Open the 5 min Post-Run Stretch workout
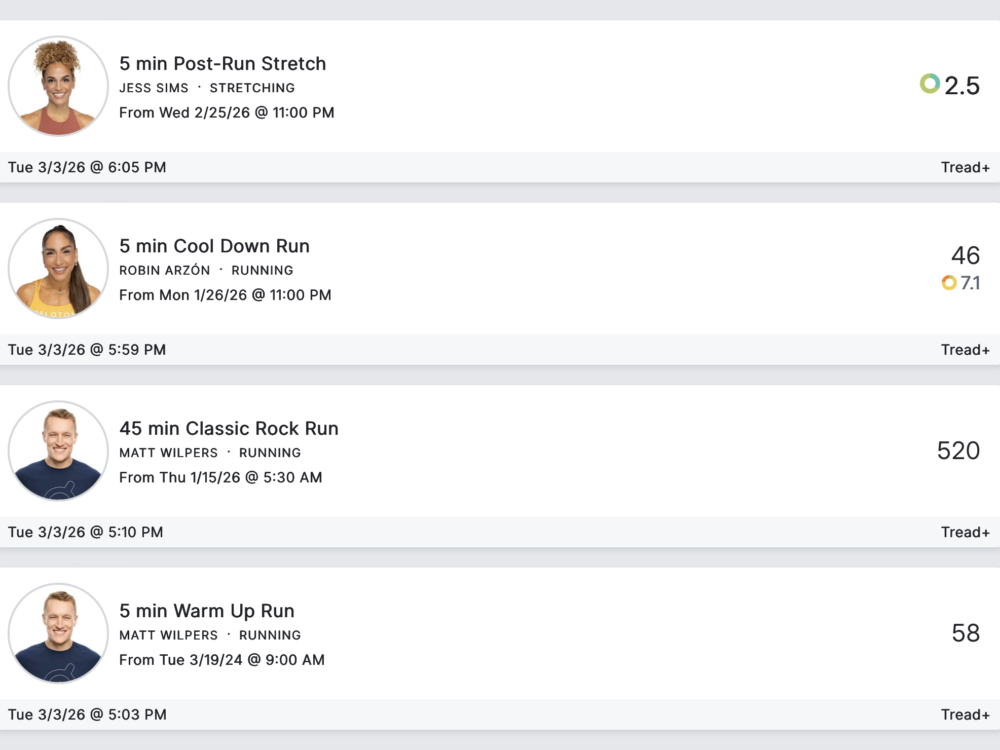Image resolution: width=1000 pixels, height=750 pixels. (222, 63)
